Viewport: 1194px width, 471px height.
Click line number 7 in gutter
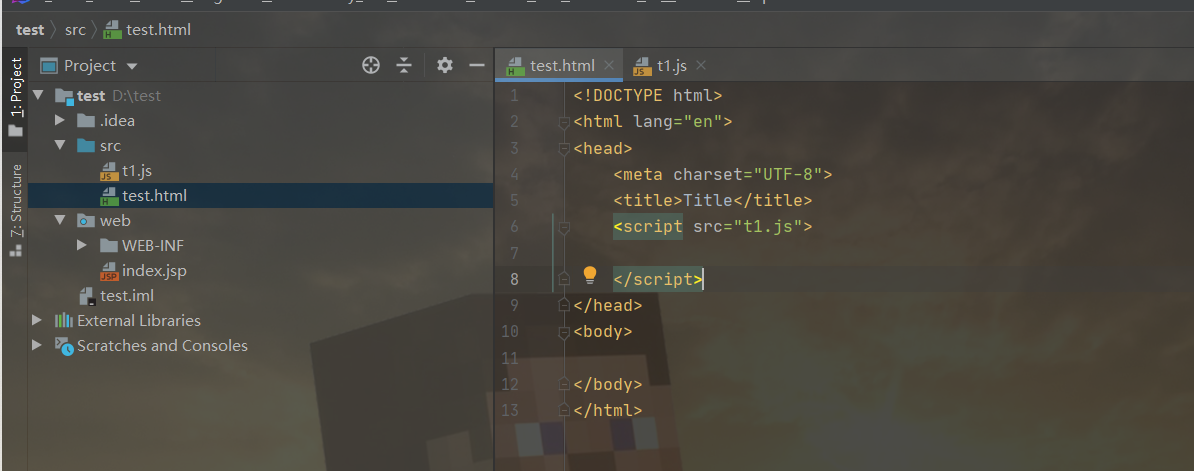(515, 253)
